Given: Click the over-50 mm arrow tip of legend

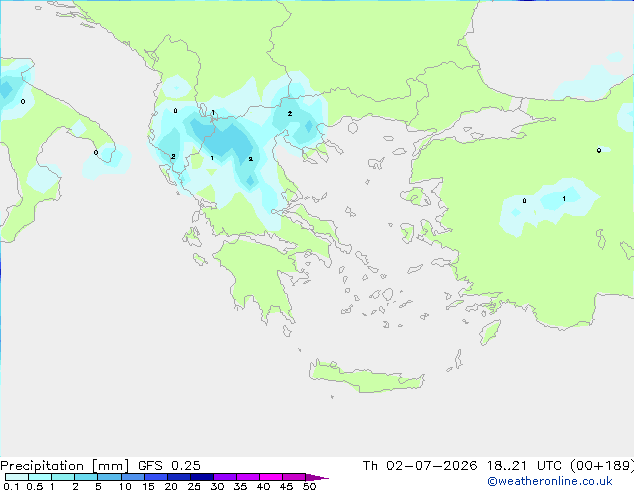Looking at the screenshot, I should [x=317, y=477].
